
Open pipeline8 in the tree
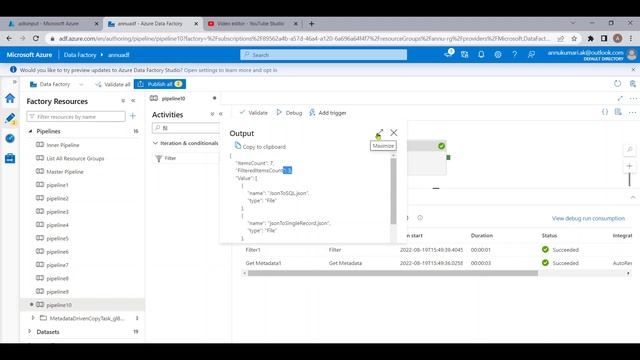tap(57, 278)
